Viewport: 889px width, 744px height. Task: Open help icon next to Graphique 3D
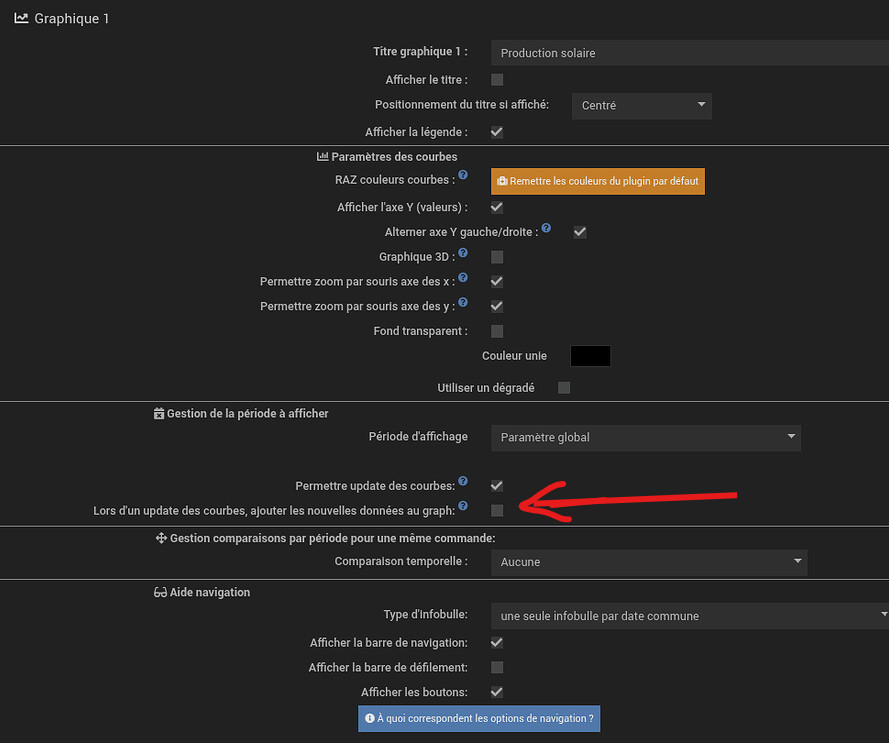pos(463,252)
